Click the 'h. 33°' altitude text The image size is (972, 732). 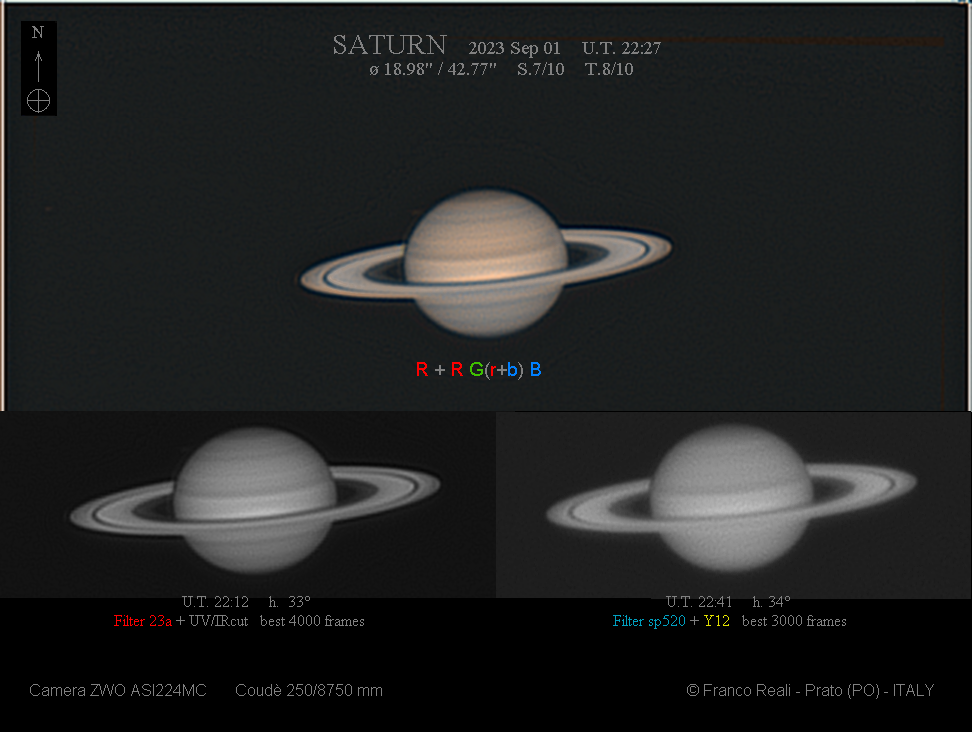(289, 602)
